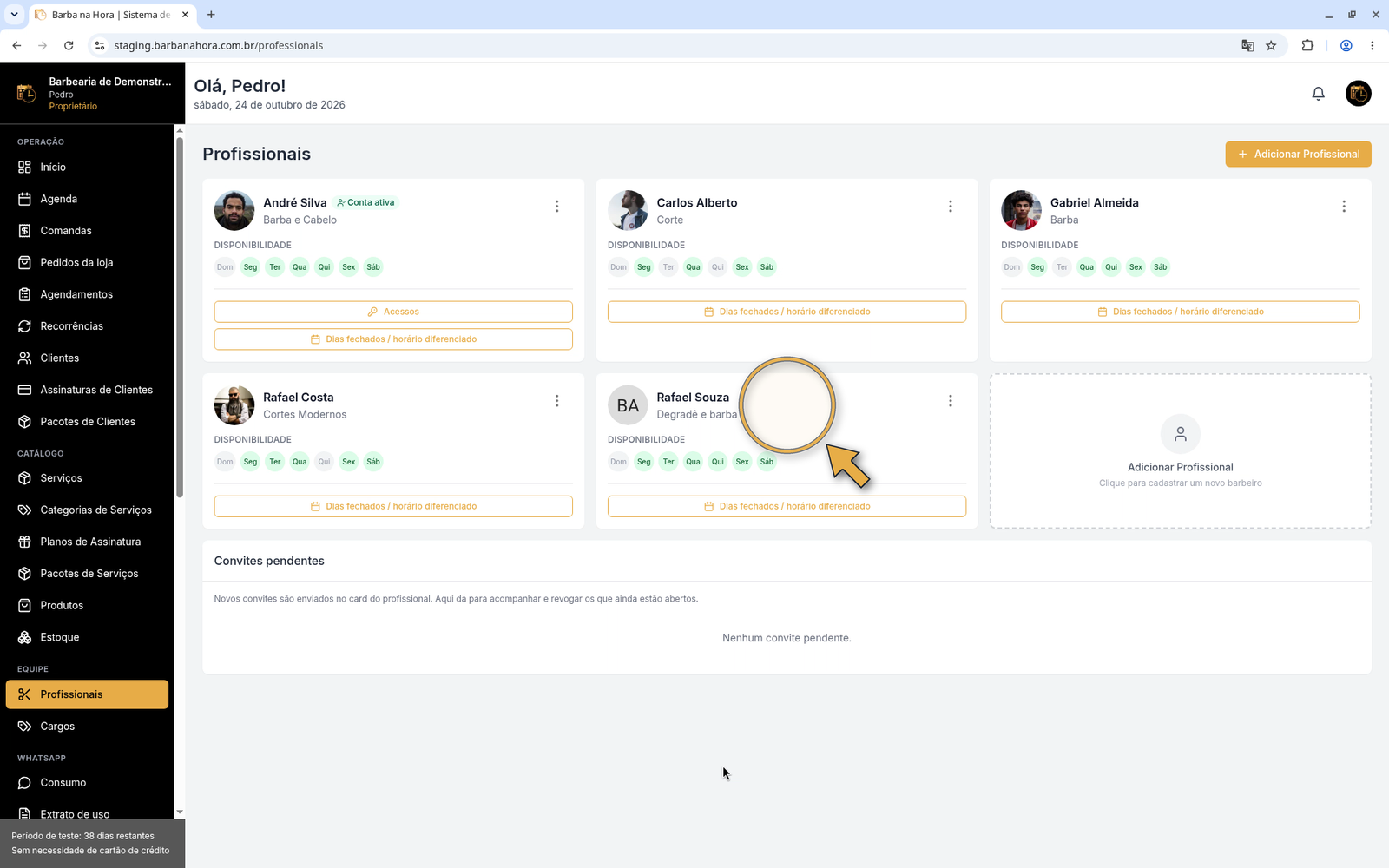Click the Recorrências refresh icon
The image size is (1389, 868).
[x=24, y=326]
